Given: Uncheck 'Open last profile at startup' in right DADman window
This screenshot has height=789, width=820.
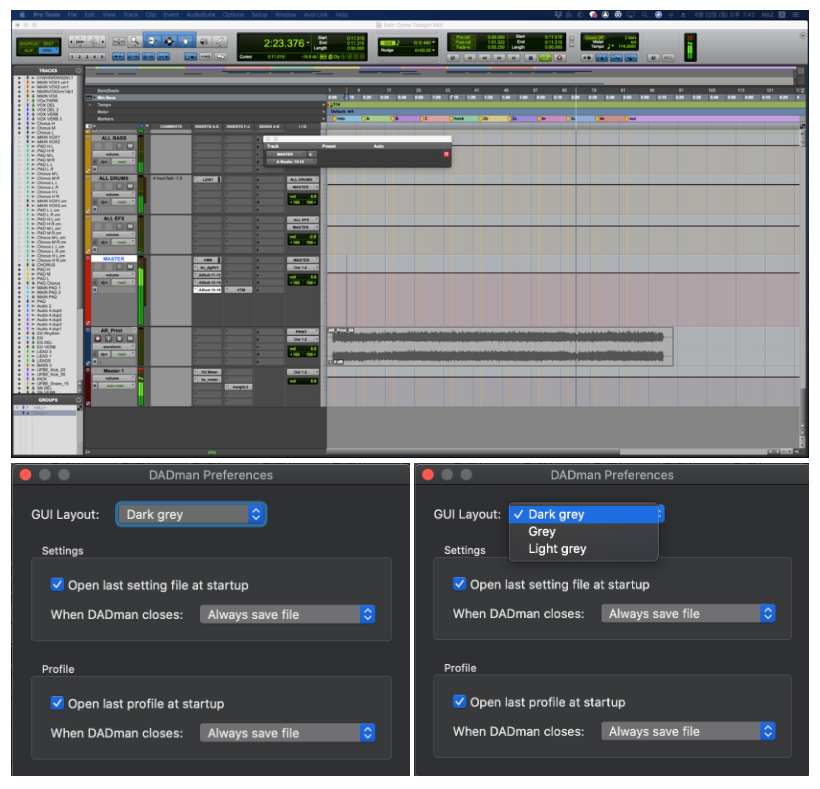Looking at the screenshot, I should click(459, 701).
